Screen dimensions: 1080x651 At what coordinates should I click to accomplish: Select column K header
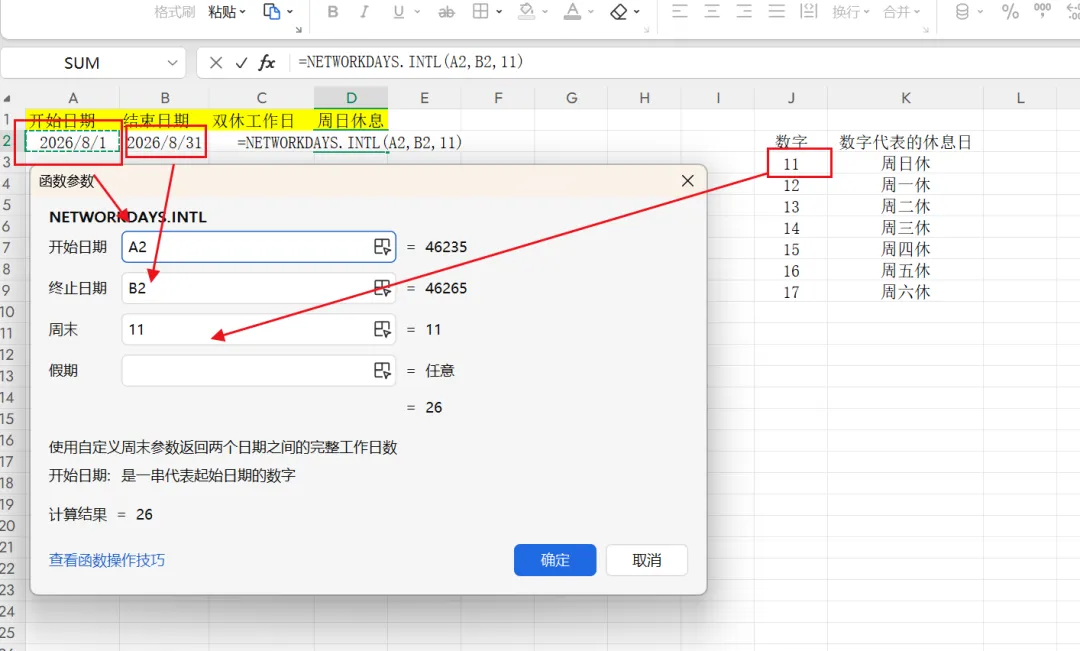click(906, 98)
